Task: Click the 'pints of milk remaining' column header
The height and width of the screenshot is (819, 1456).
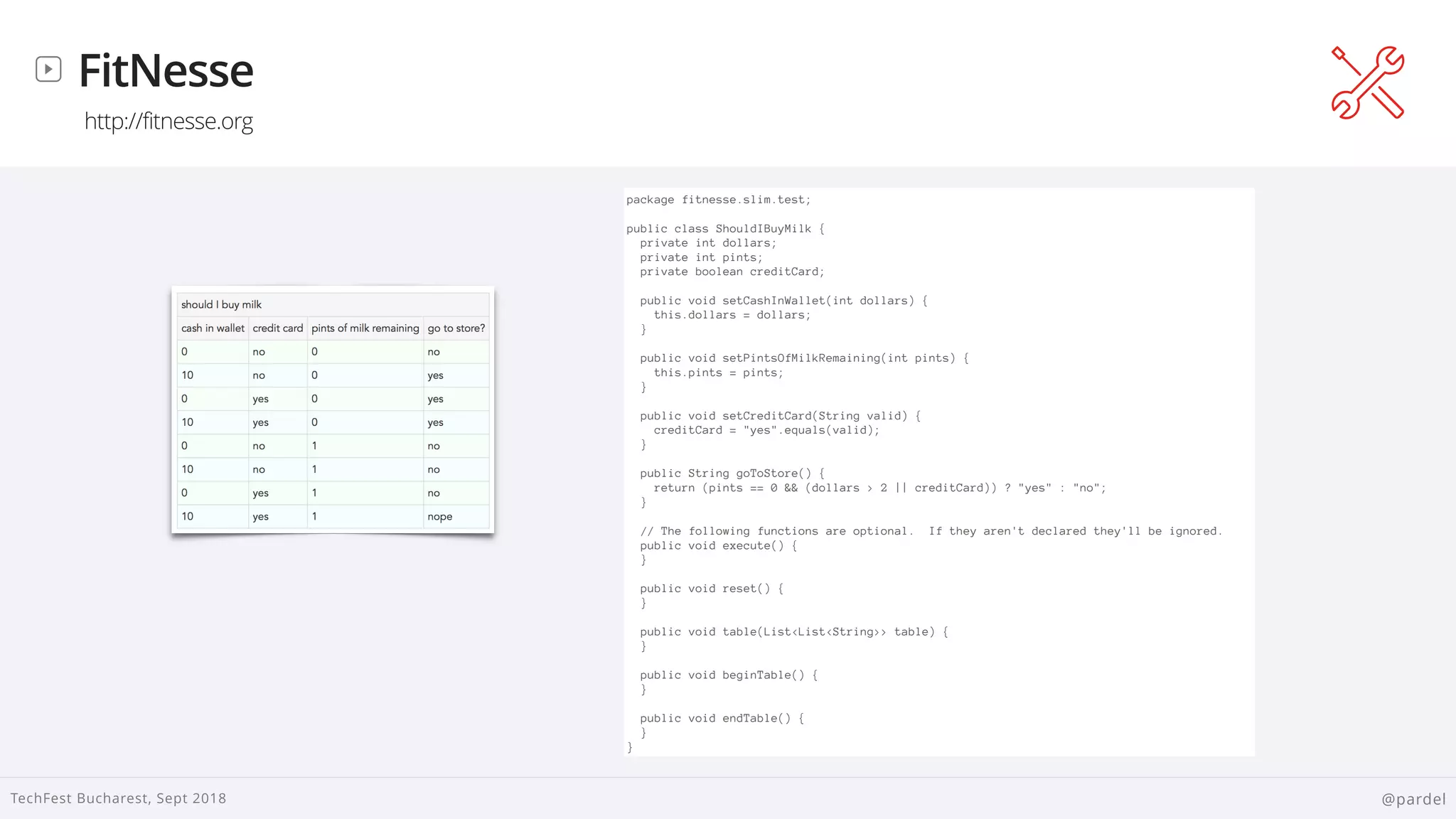Action: (365, 328)
